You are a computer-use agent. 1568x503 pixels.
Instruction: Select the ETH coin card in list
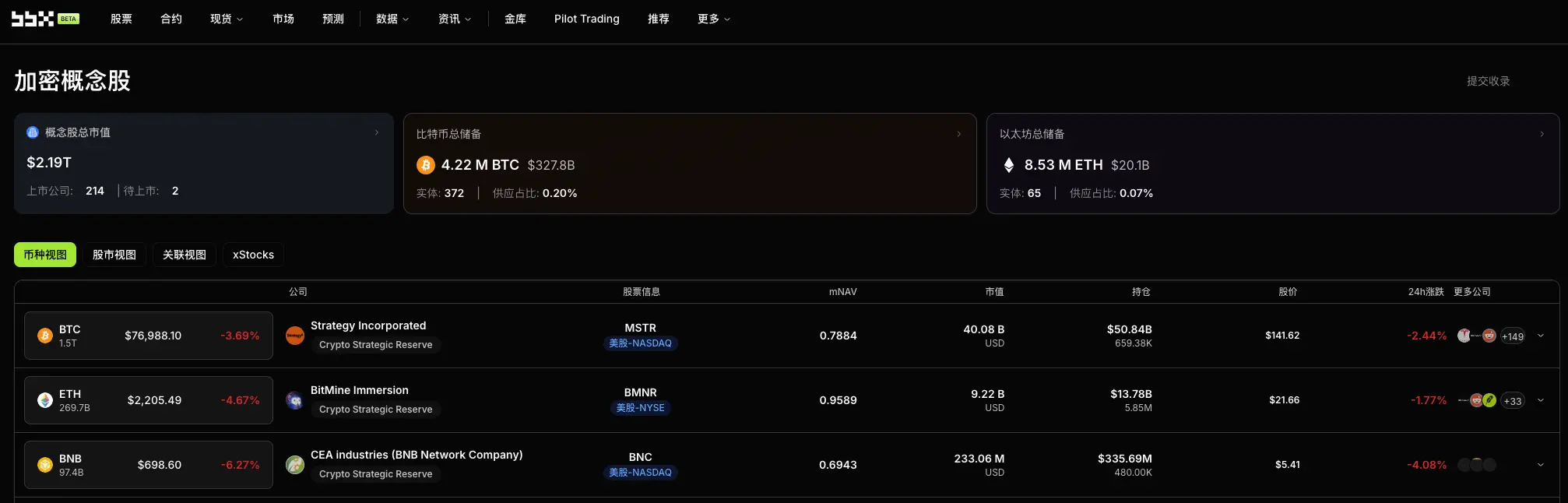pos(149,400)
